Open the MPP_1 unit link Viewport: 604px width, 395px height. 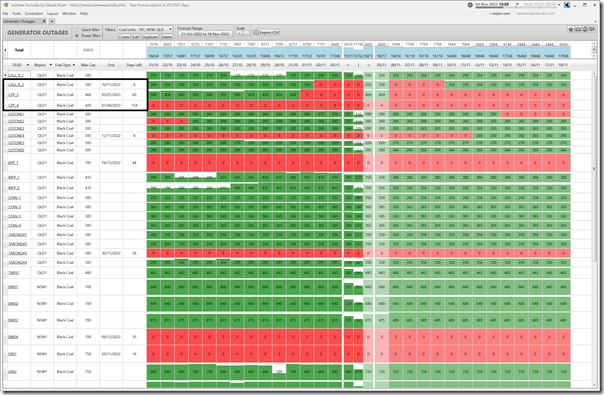coord(14,178)
